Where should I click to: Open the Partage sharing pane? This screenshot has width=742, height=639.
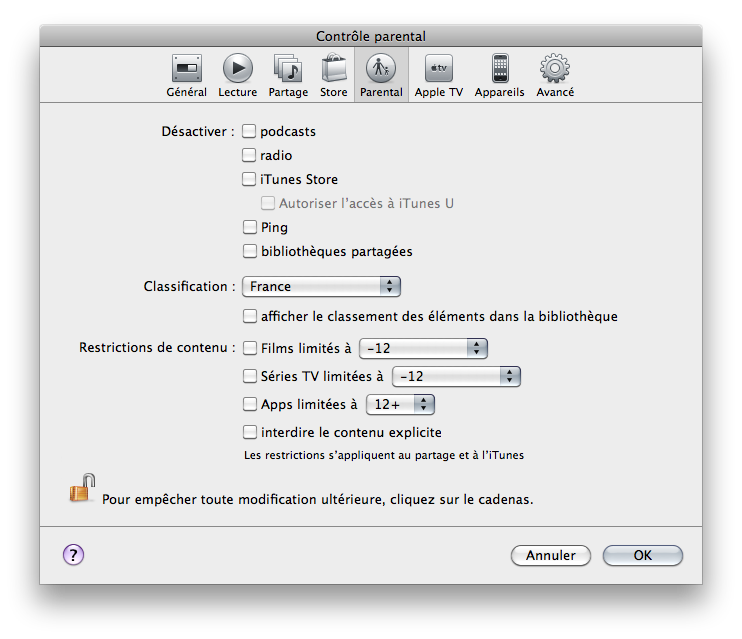[x=288, y=75]
